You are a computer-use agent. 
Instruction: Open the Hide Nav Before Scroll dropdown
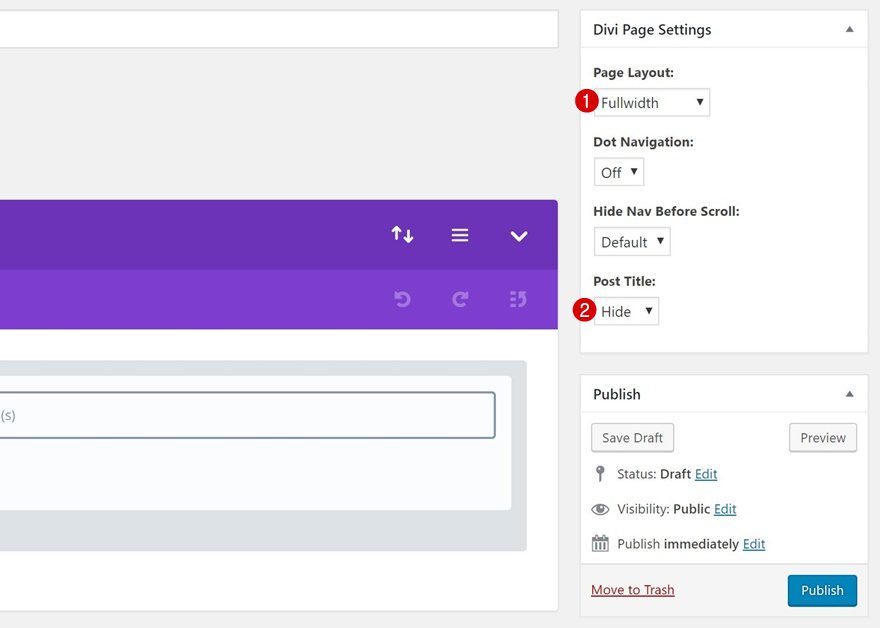click(x=631, y=241)
